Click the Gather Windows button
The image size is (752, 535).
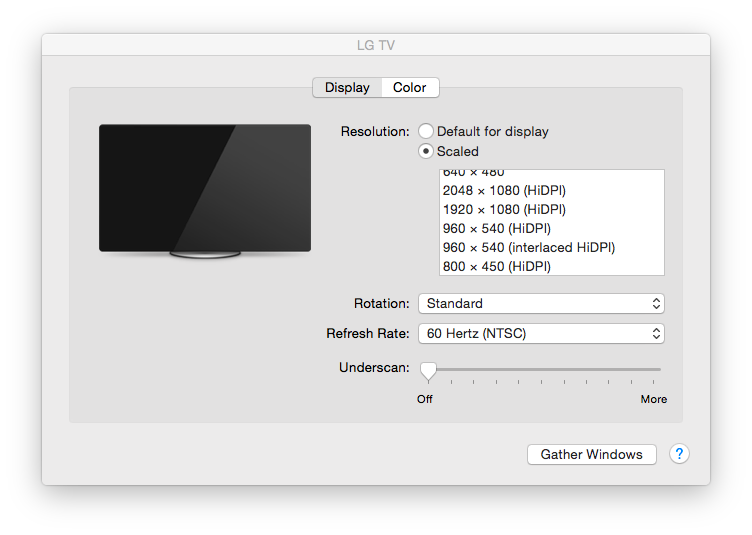coord(591,454)
